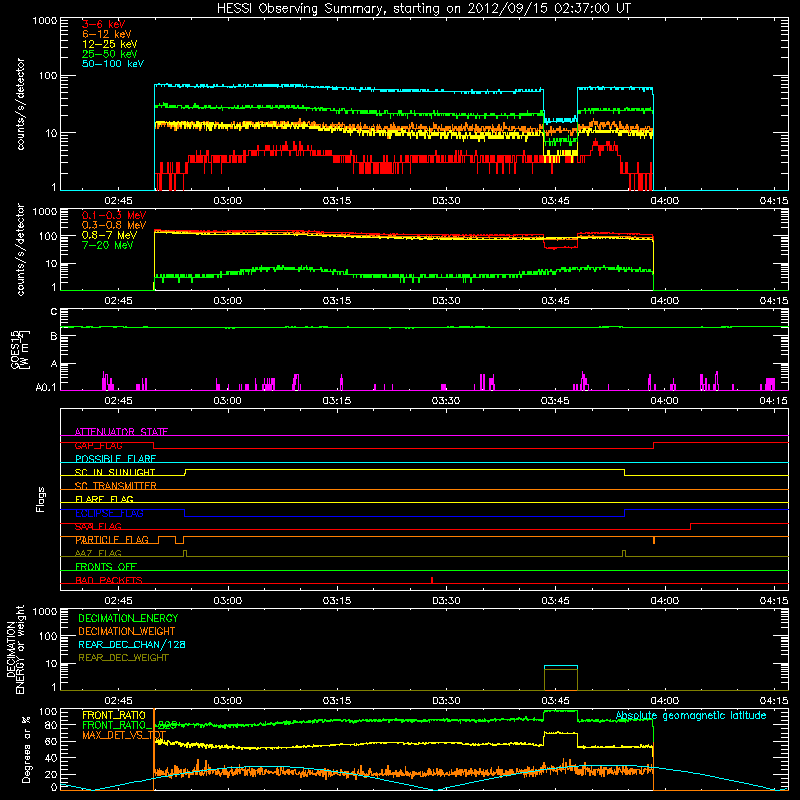Screen dimensions: 800x800
Task: Click the 0.3-0.8 MeV legend entry
Action: click(114, 225)
